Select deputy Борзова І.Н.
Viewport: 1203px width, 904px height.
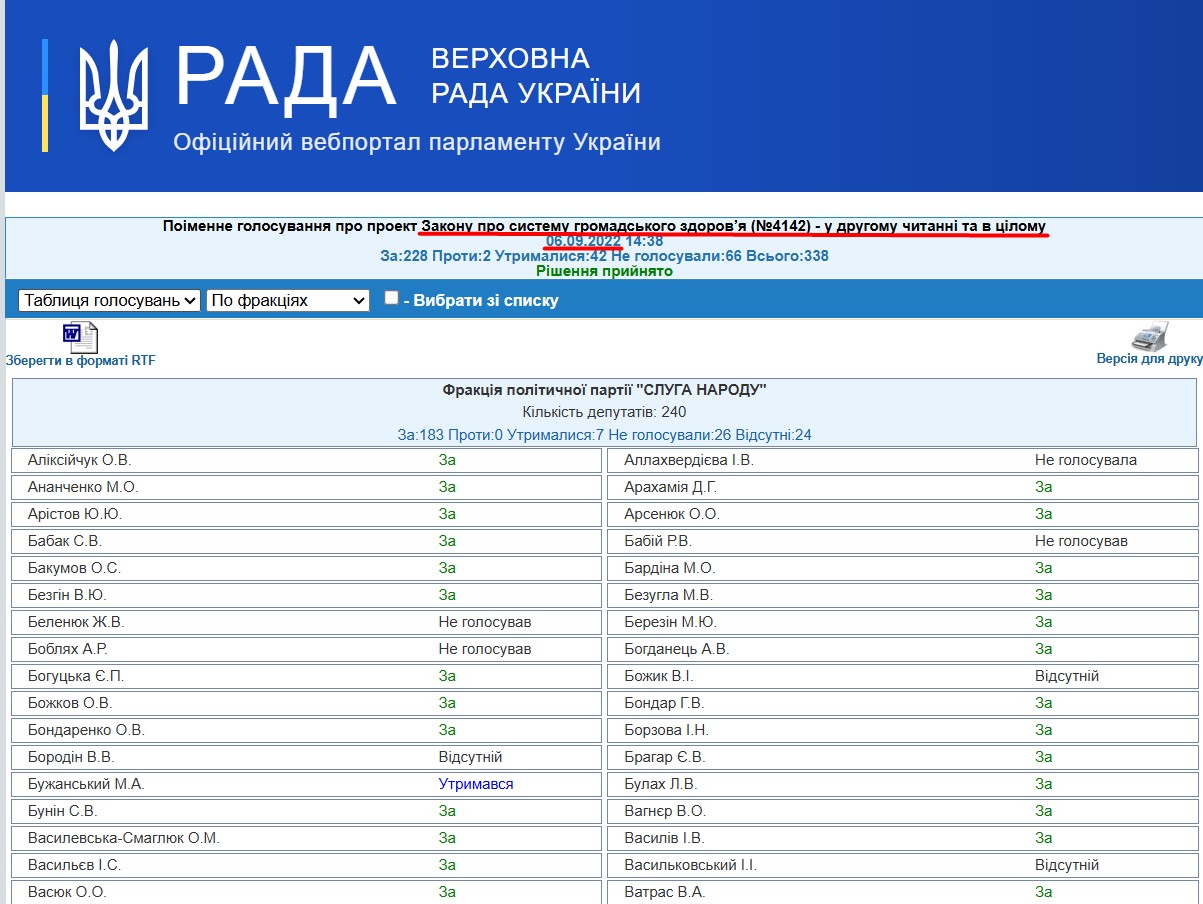666,730
